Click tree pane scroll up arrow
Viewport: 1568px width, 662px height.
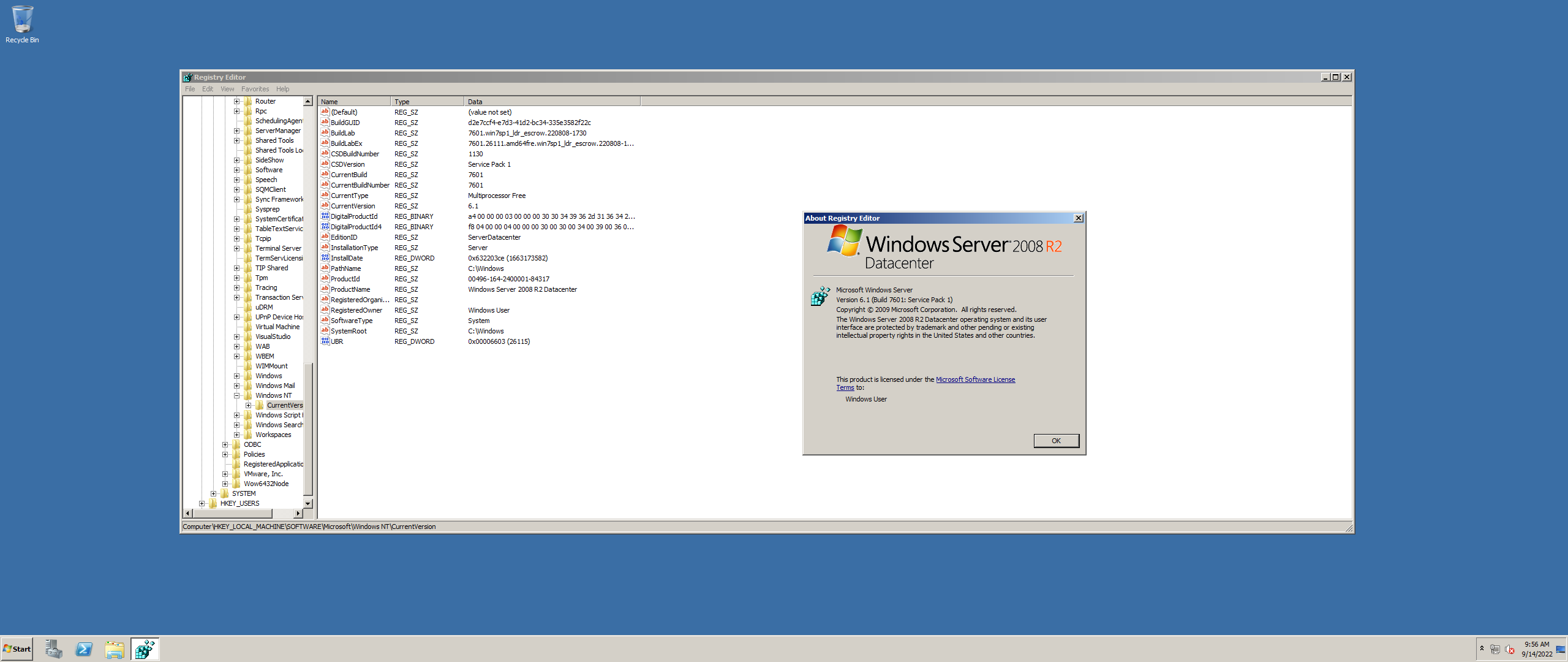click(308, 101)
